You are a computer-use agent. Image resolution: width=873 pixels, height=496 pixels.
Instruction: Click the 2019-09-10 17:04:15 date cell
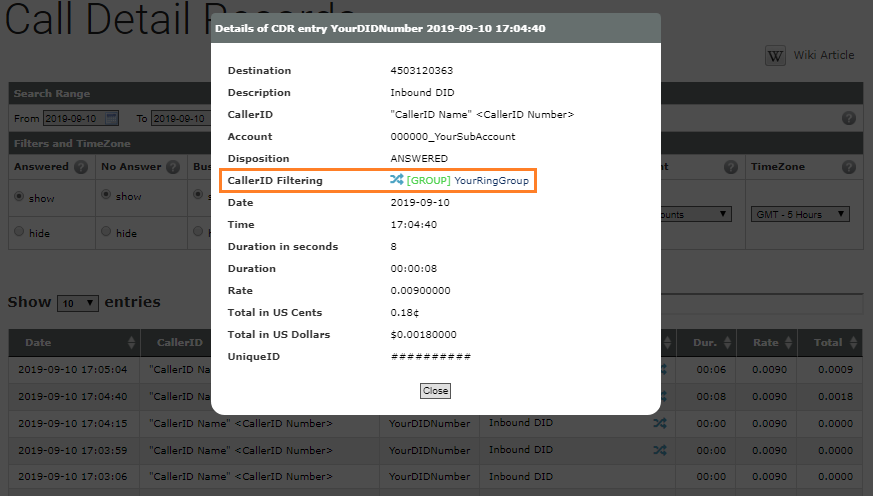[x=72, y=423]
